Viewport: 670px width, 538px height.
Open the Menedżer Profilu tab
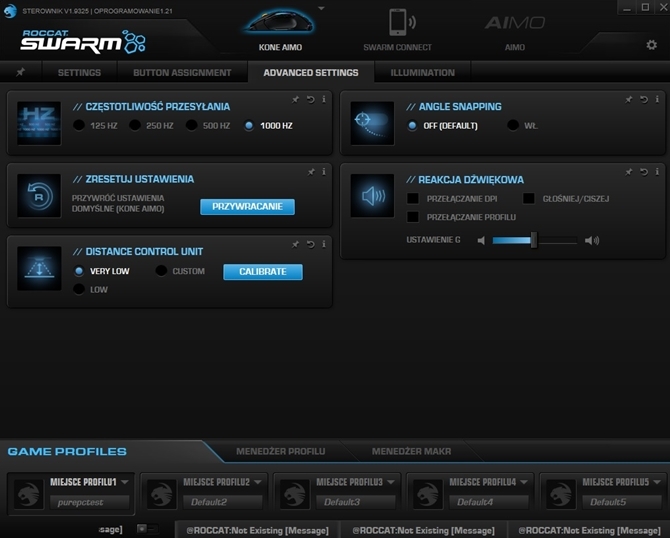281,451
